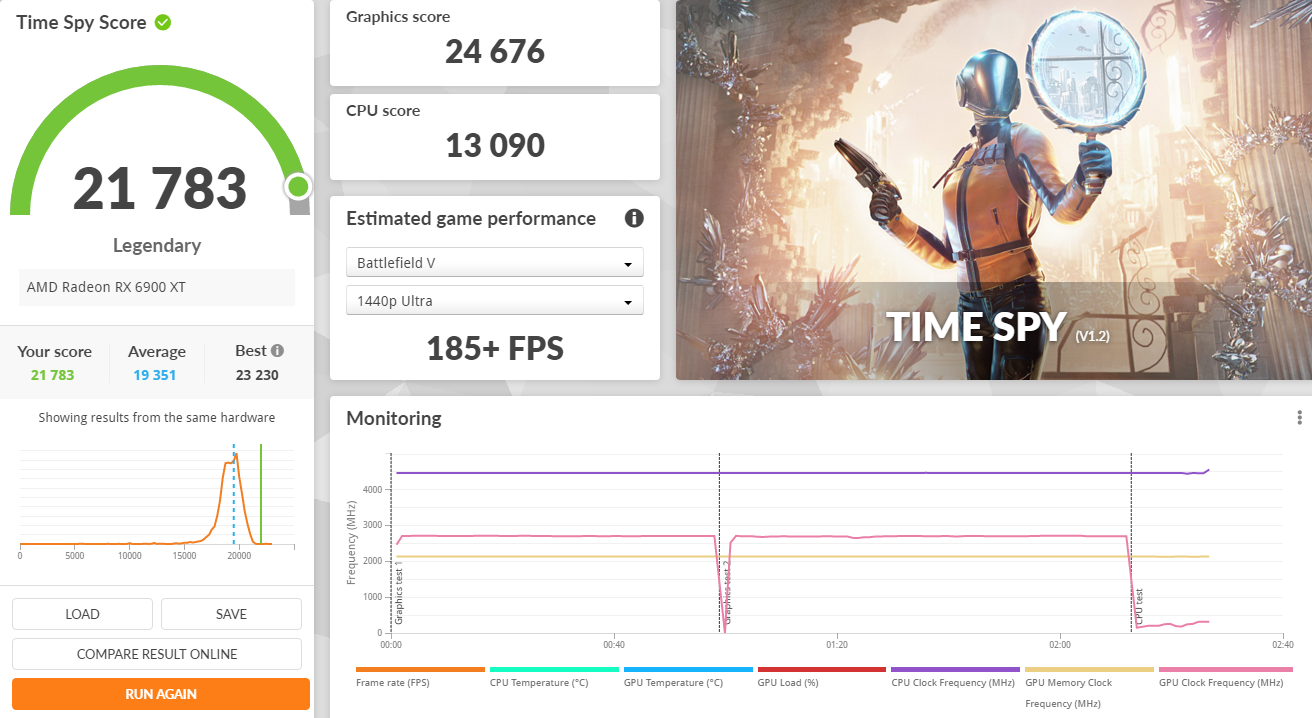The height and width of the screenshot is (718, 1312).
Task: Click the info icon next to Best
Action: pyautogui.click(x=277, y=351)
